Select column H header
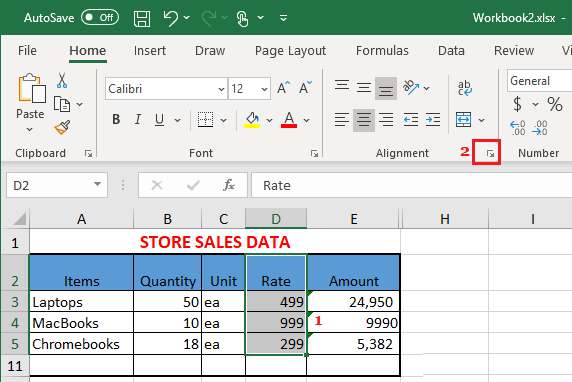 tap(445, 219)
